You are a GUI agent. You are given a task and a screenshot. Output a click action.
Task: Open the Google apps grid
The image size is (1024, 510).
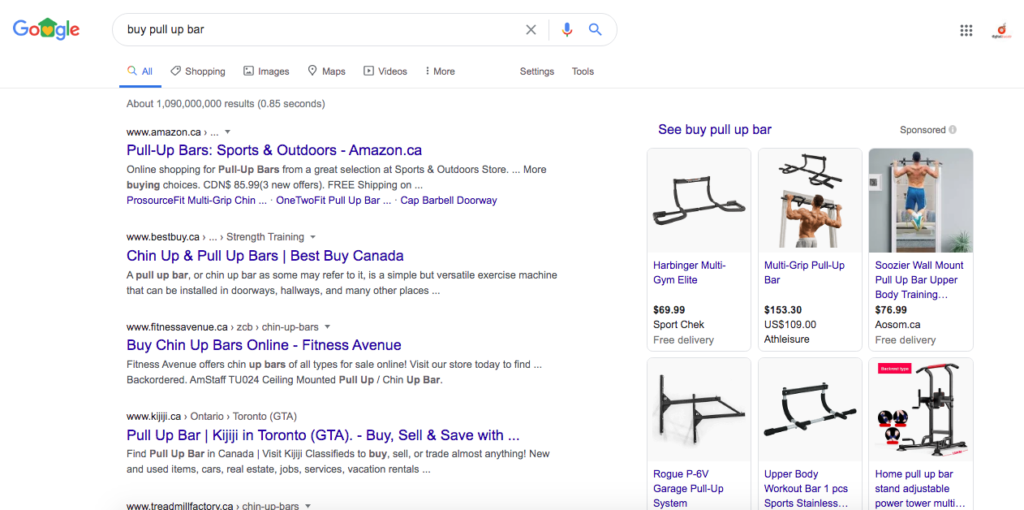pyautogui.click(x=966, y=30)
